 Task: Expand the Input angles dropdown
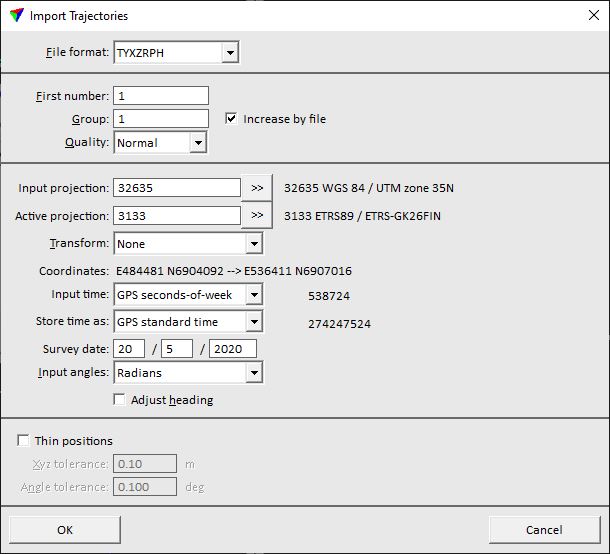click(x=254, y=373)
